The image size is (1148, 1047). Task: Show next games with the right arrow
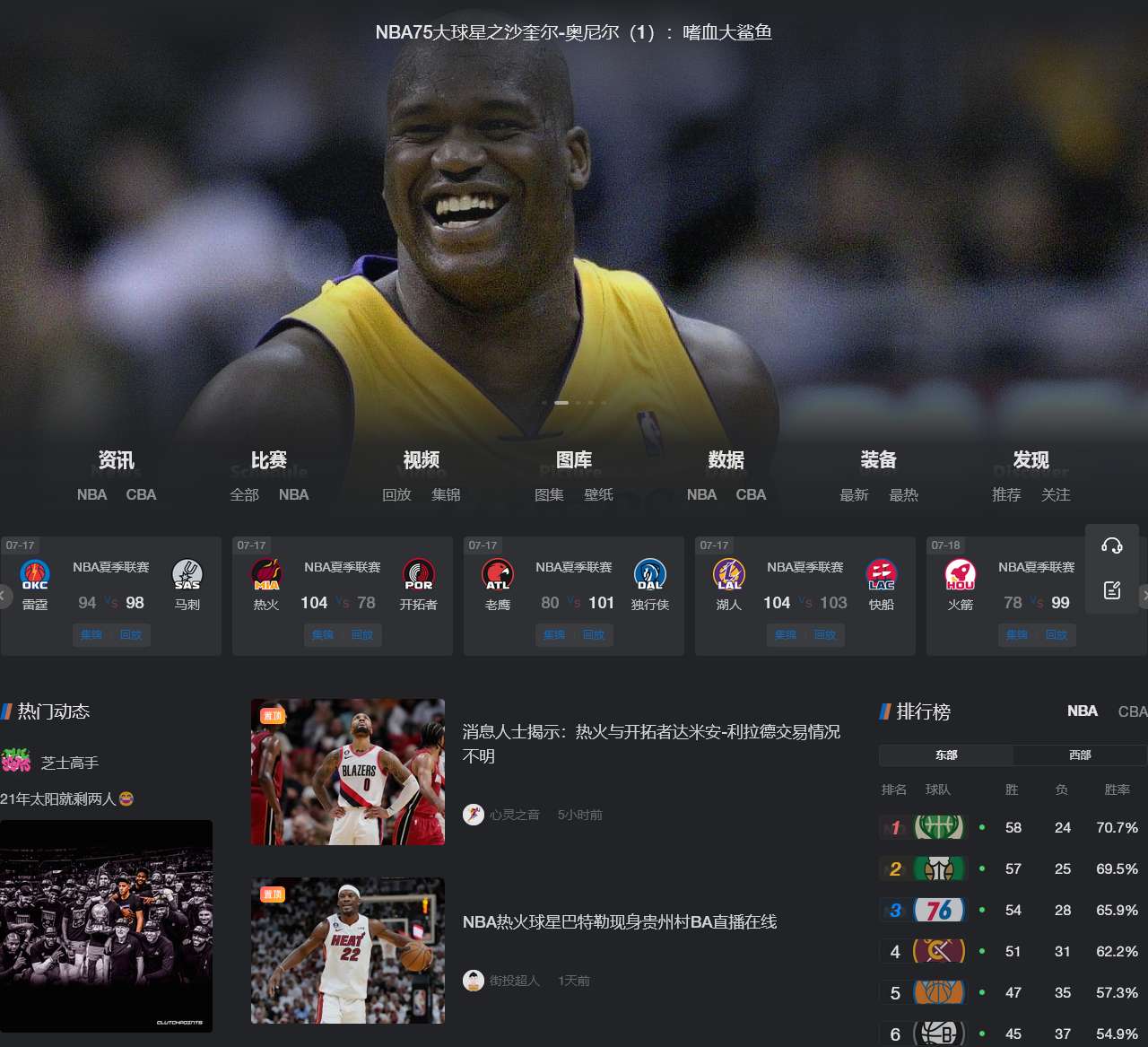coord(1144,596)
